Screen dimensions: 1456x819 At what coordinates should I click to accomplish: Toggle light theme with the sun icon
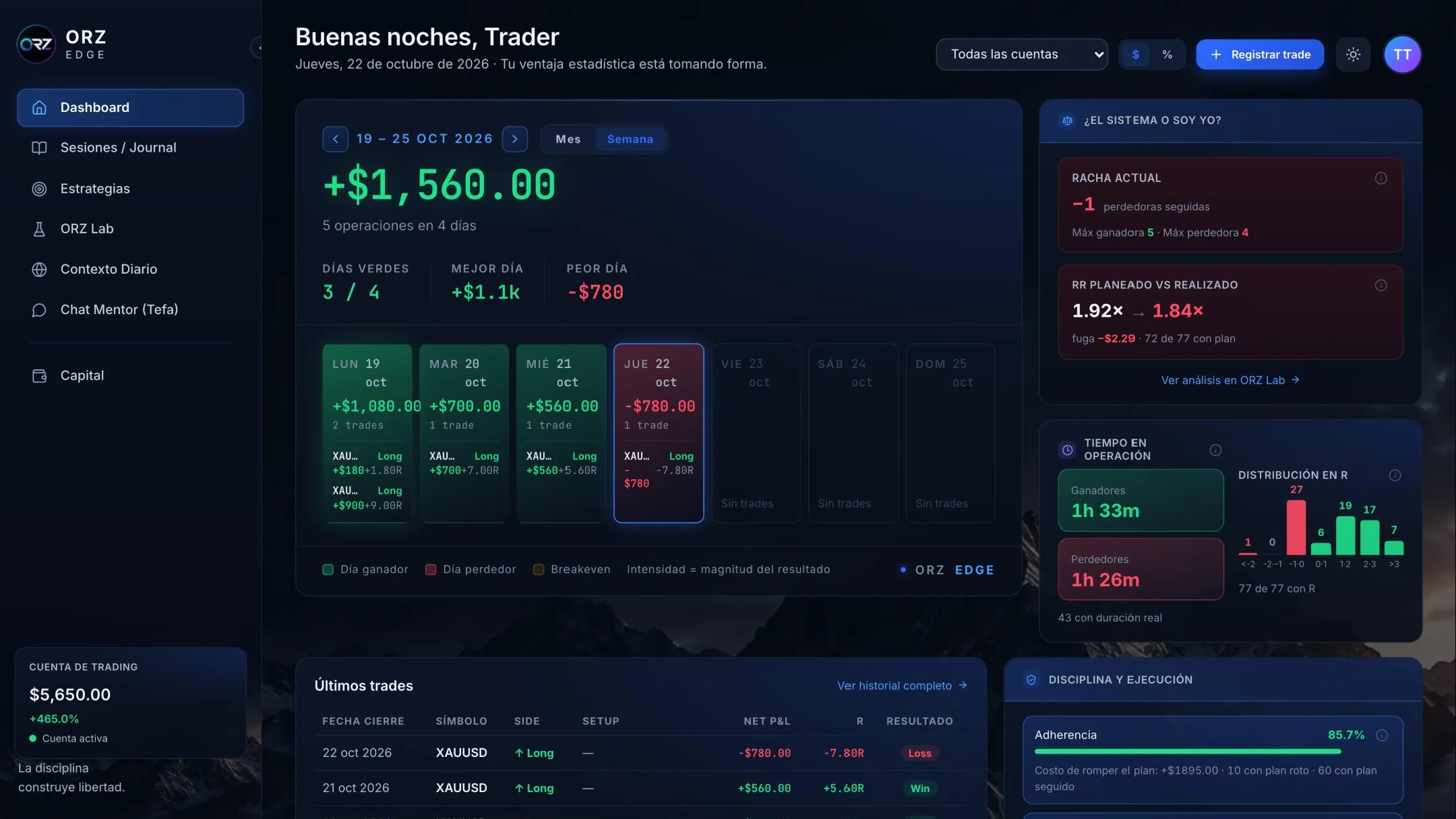[1353, 55]
